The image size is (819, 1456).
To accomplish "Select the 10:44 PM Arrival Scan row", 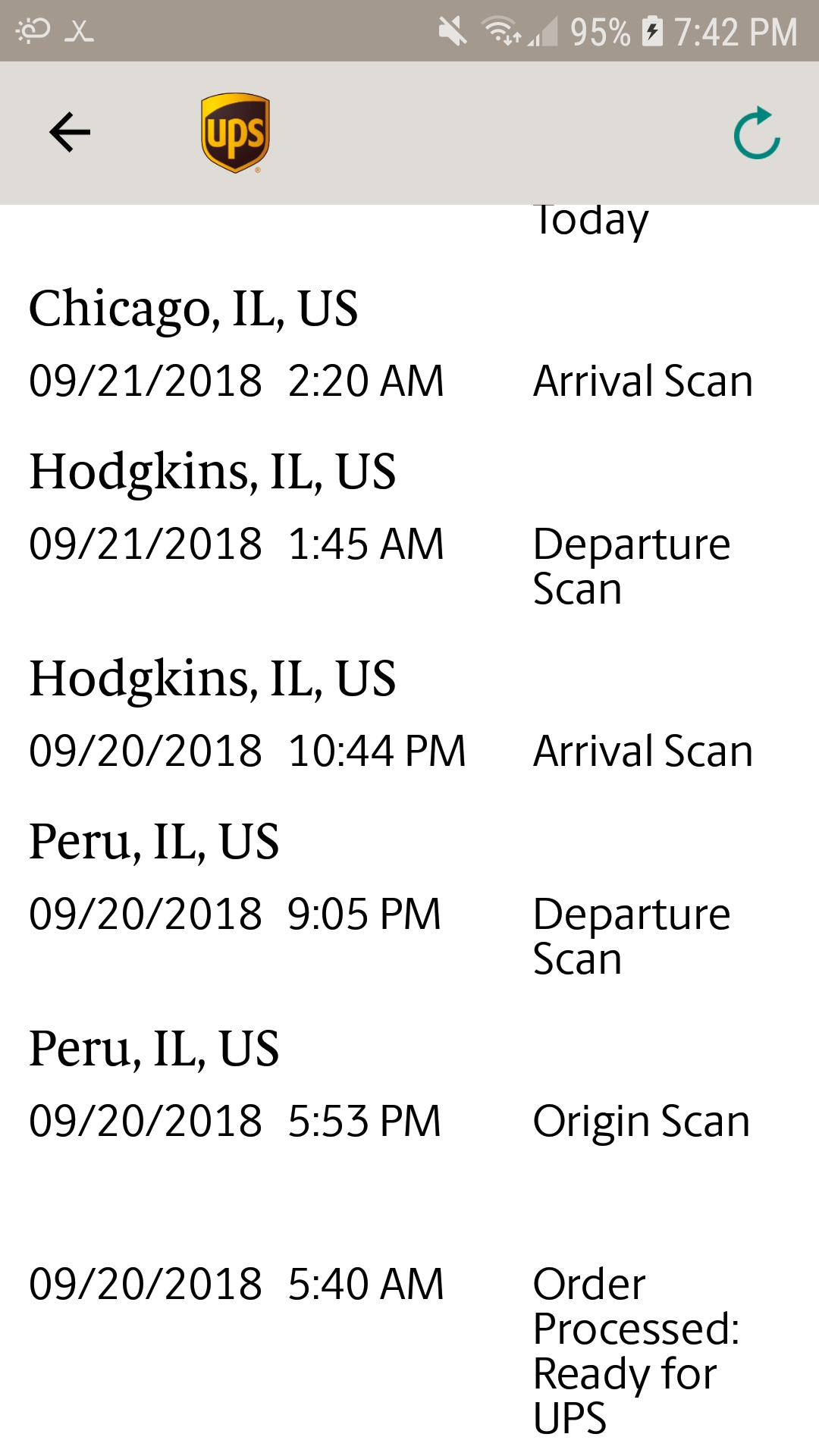I will [391, 751].
